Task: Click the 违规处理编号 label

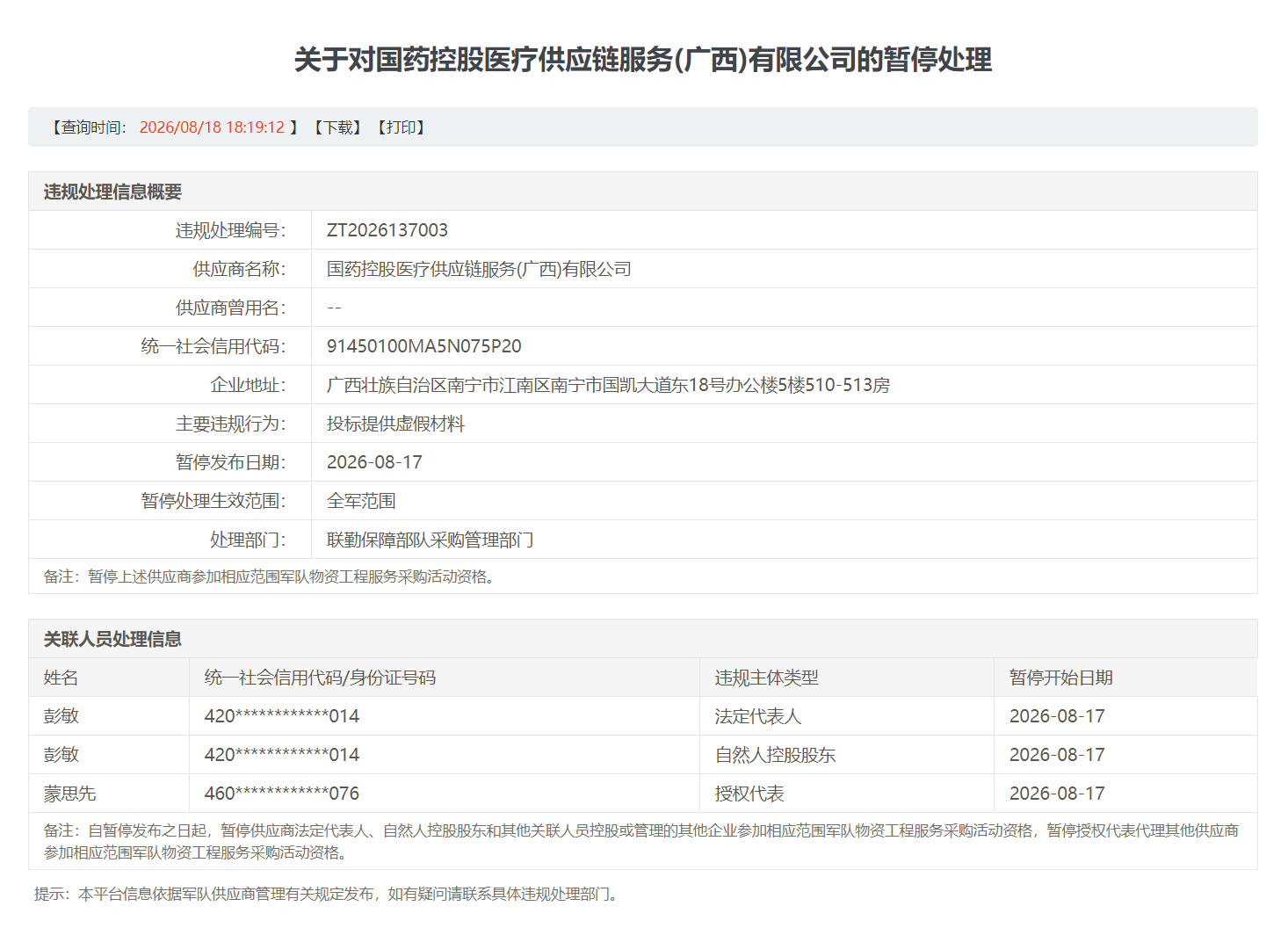Action: point(231,230)
